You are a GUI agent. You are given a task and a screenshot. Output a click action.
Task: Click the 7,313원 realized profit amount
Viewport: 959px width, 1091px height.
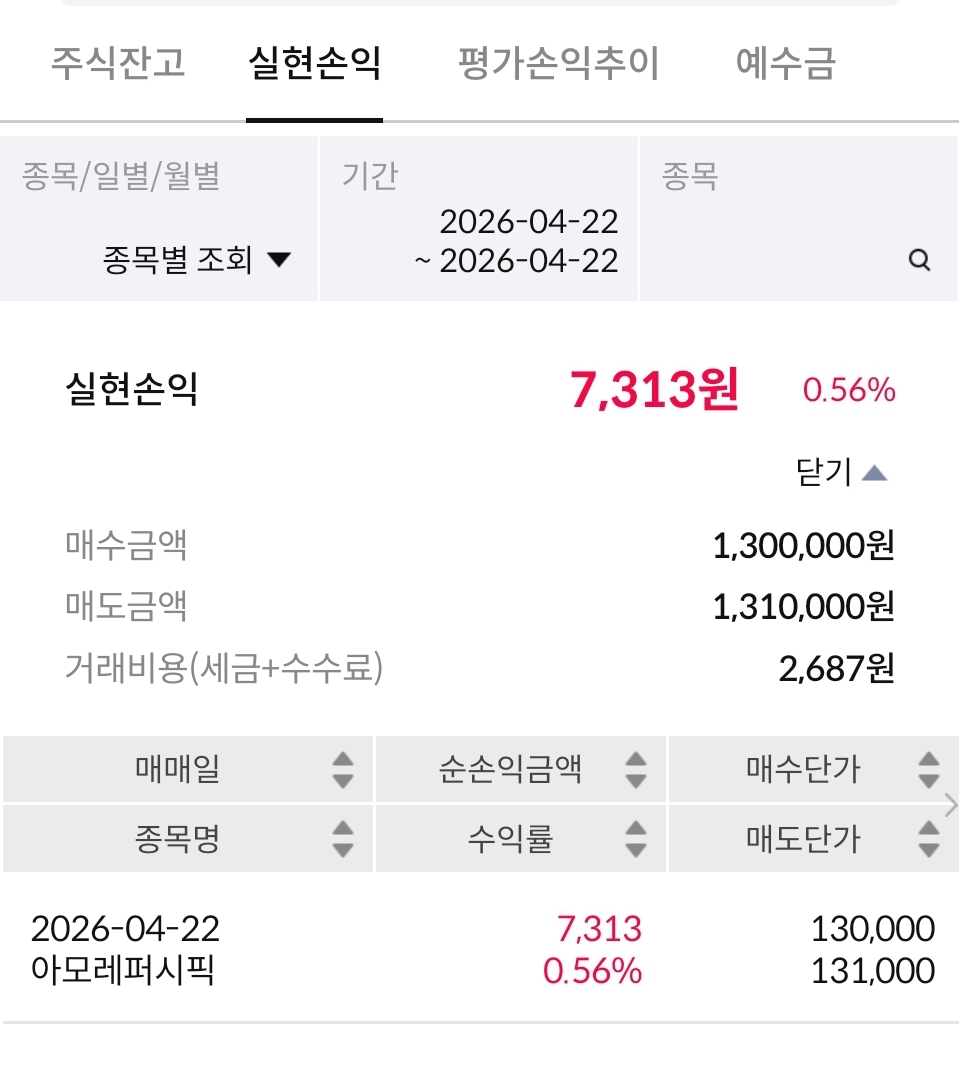point(654,389)
